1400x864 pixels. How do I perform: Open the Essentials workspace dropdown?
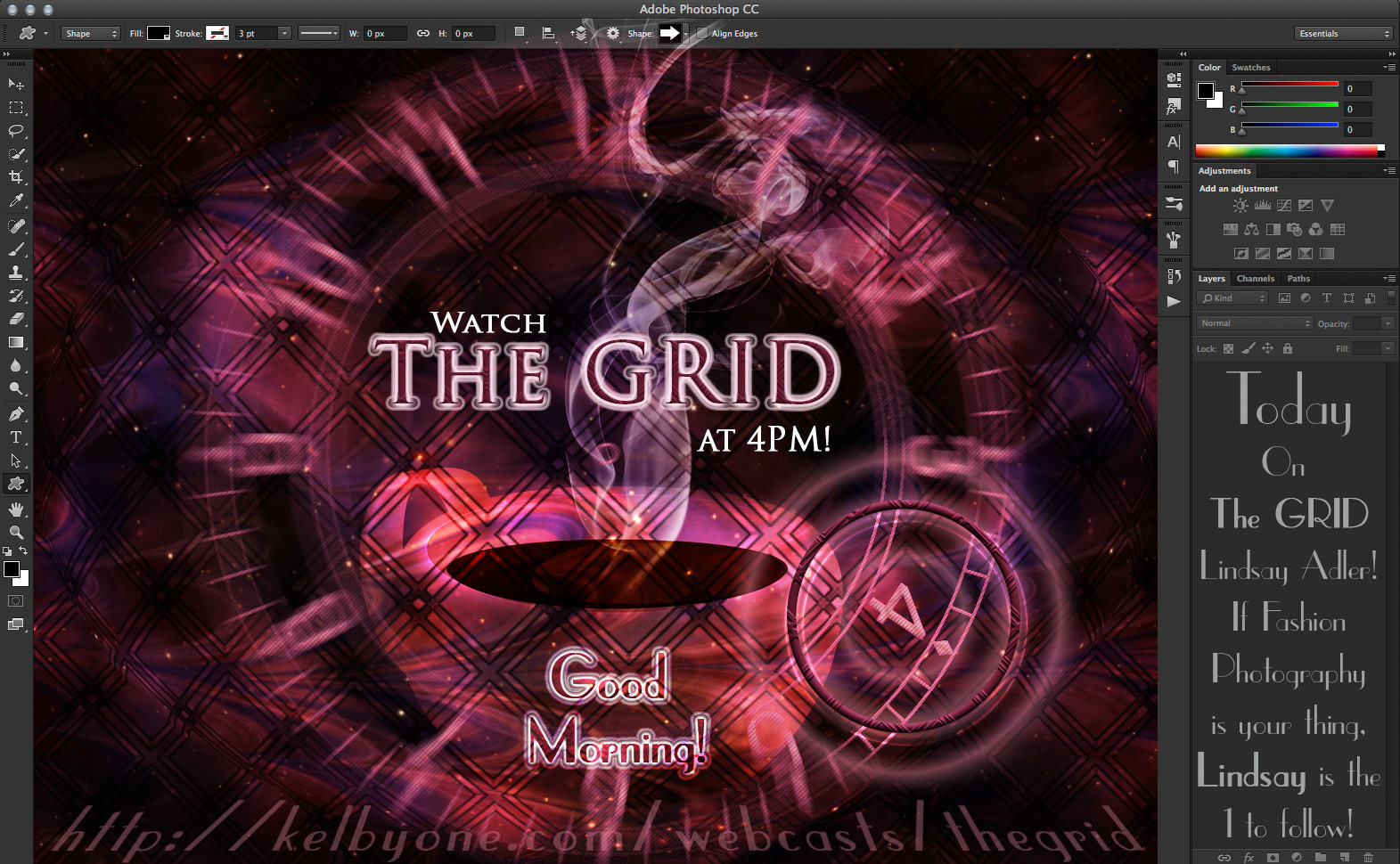tap(1343, 34)
